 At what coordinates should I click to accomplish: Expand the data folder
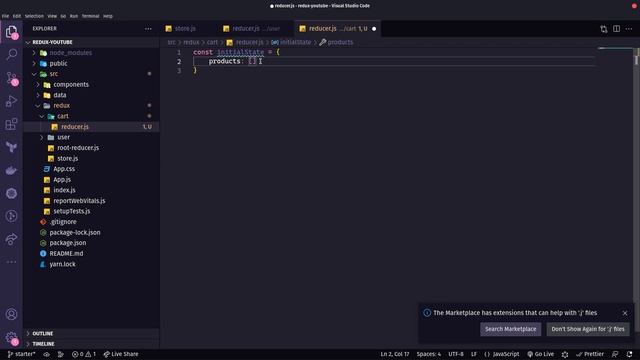coord(60,95)
